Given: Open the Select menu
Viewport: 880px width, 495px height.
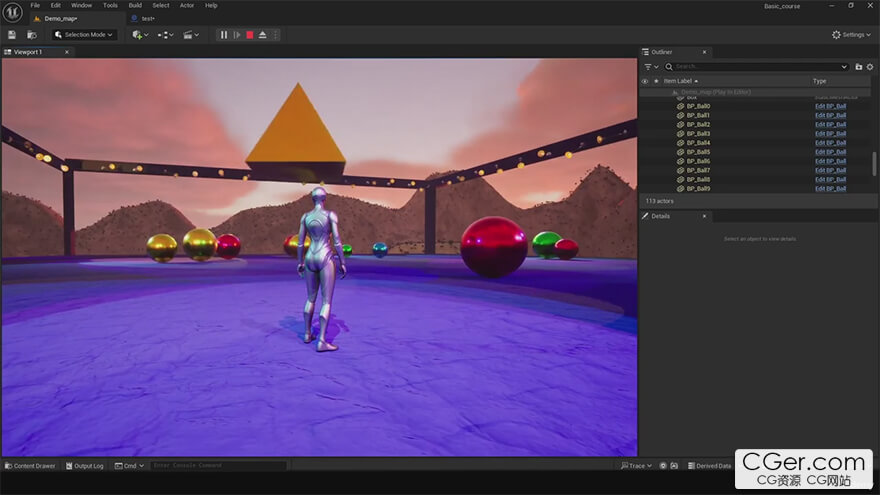Looking at the screenshot, I should 161,5.
